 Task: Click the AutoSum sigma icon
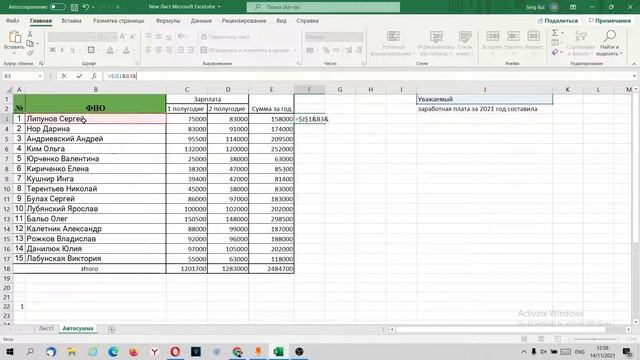click(x=555, y=33)
